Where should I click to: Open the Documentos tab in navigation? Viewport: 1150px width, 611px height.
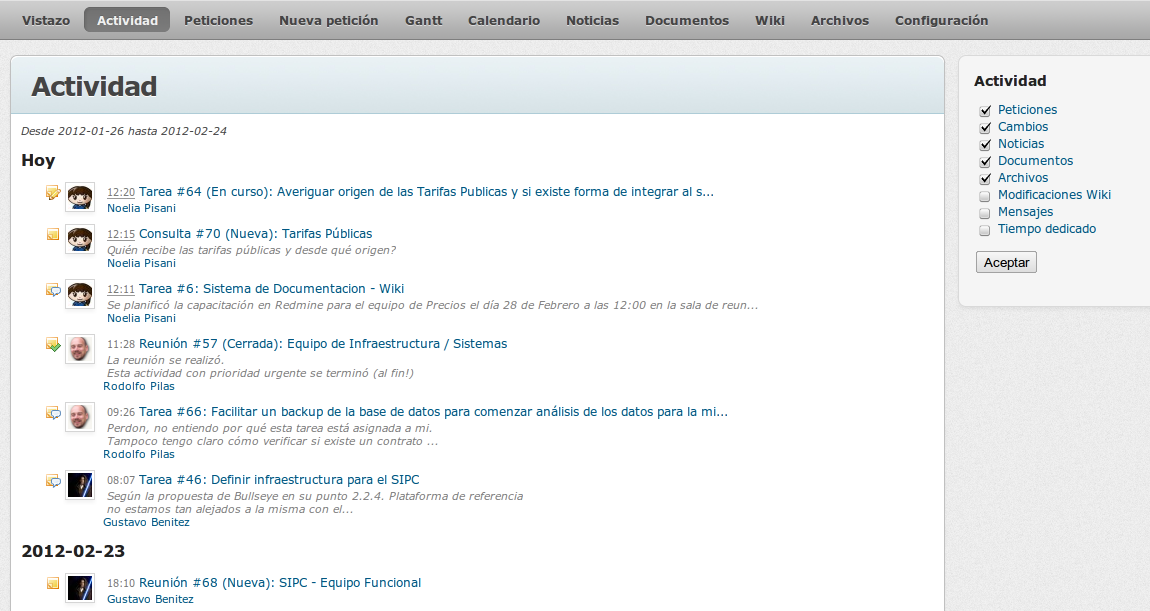click(687, 21)
